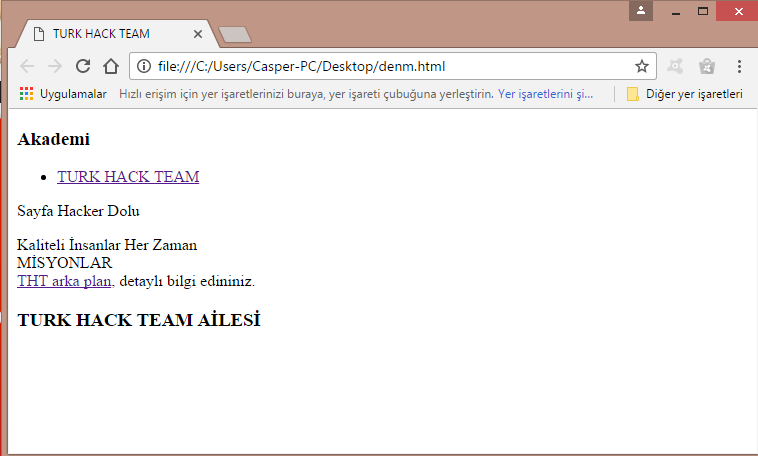Click the Akademi heading
Image resolution: width=758 pixels, height=456 pixels.
[54, 139]
